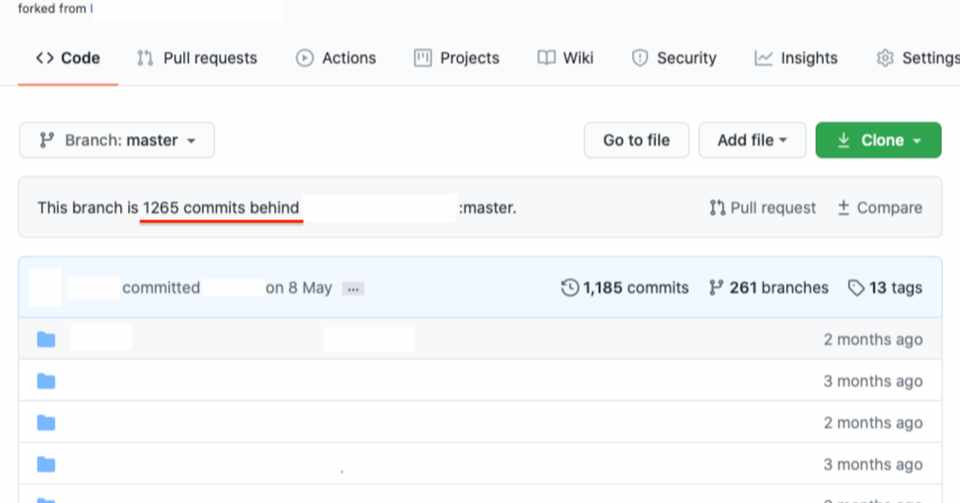
Task: Click the Pull request link in the branch banner
Action: (762, 208)
